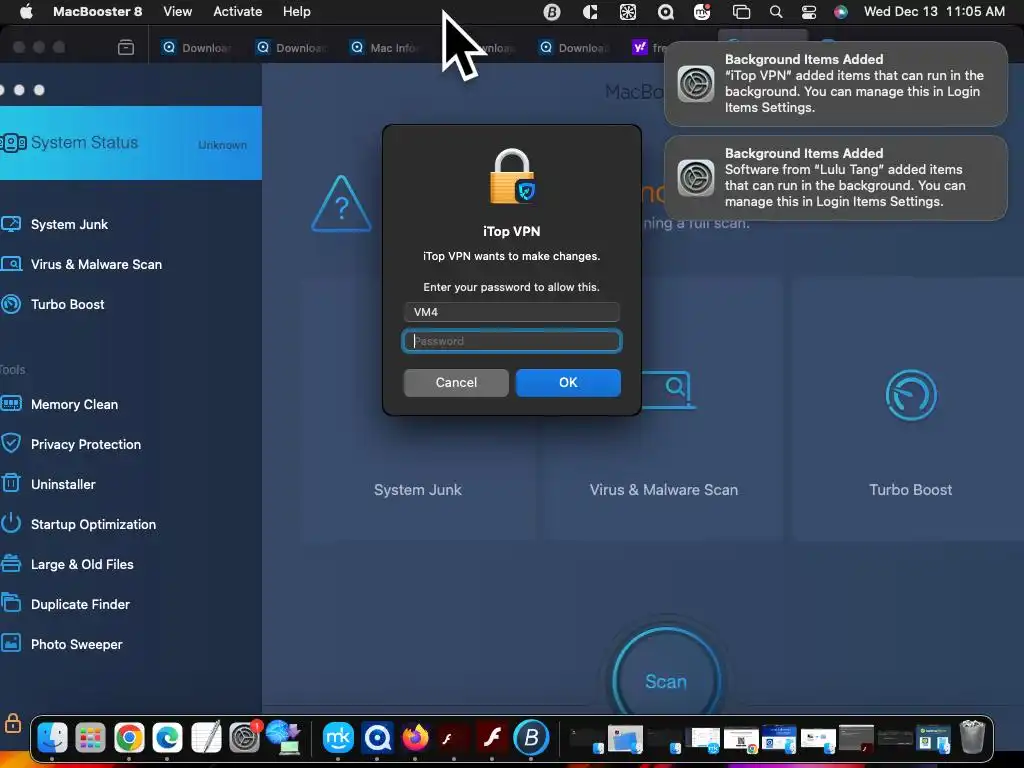1024x768 pixels.
Task: Open the Uninstaller tool
Action: point(49,484)
